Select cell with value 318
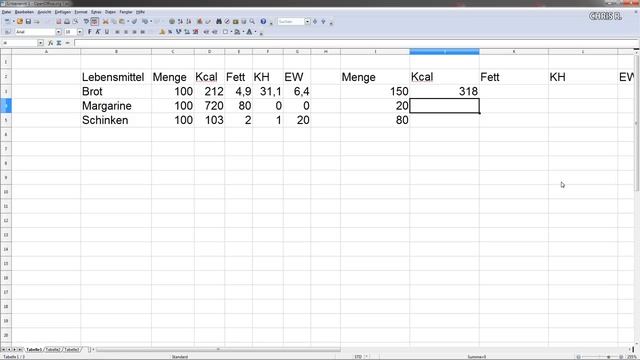640x360 pixels. click(444, 91)
